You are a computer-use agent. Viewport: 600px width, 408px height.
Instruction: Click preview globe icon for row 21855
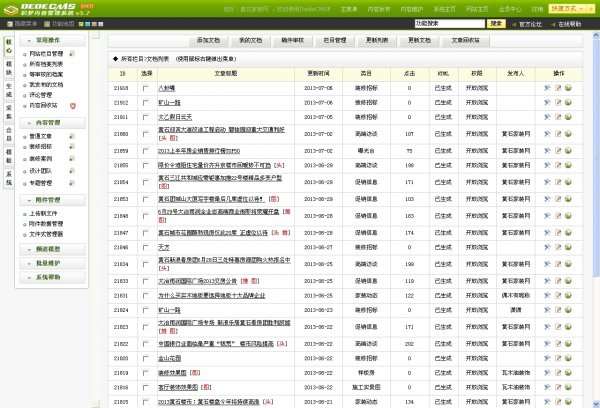(568, 165)
